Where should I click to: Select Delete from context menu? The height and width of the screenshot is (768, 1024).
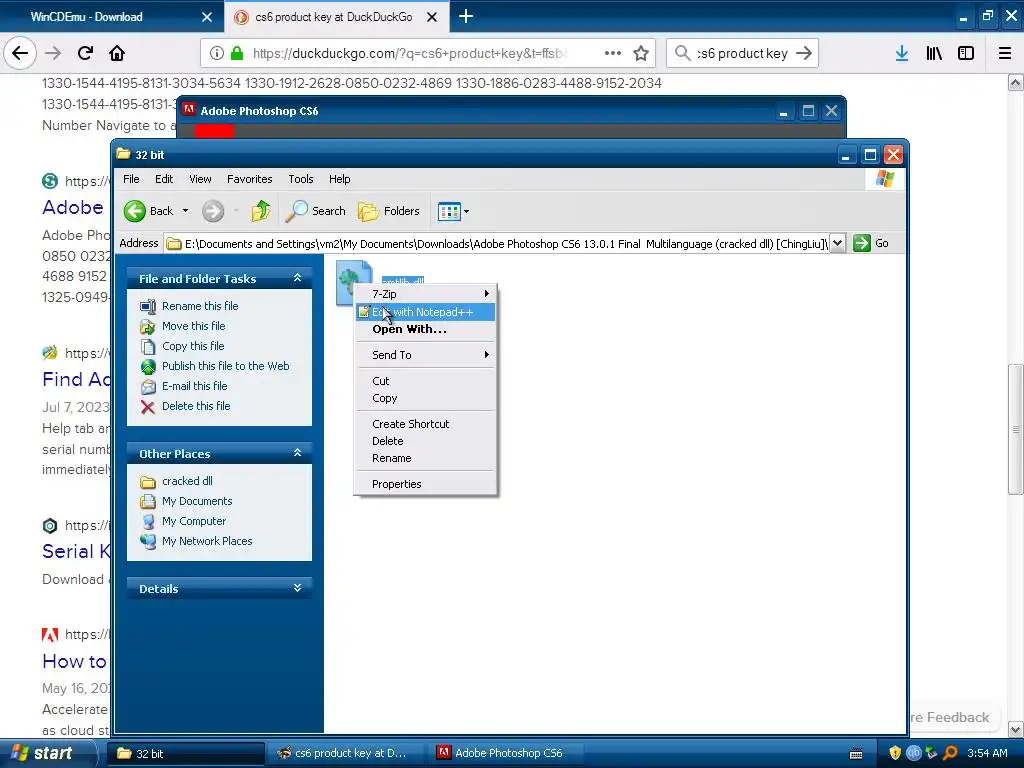pyautogui.click(x=426, y=441)
